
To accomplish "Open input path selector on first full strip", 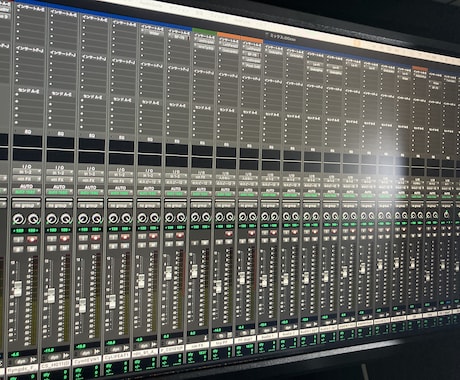I will (x=28, y=172).
